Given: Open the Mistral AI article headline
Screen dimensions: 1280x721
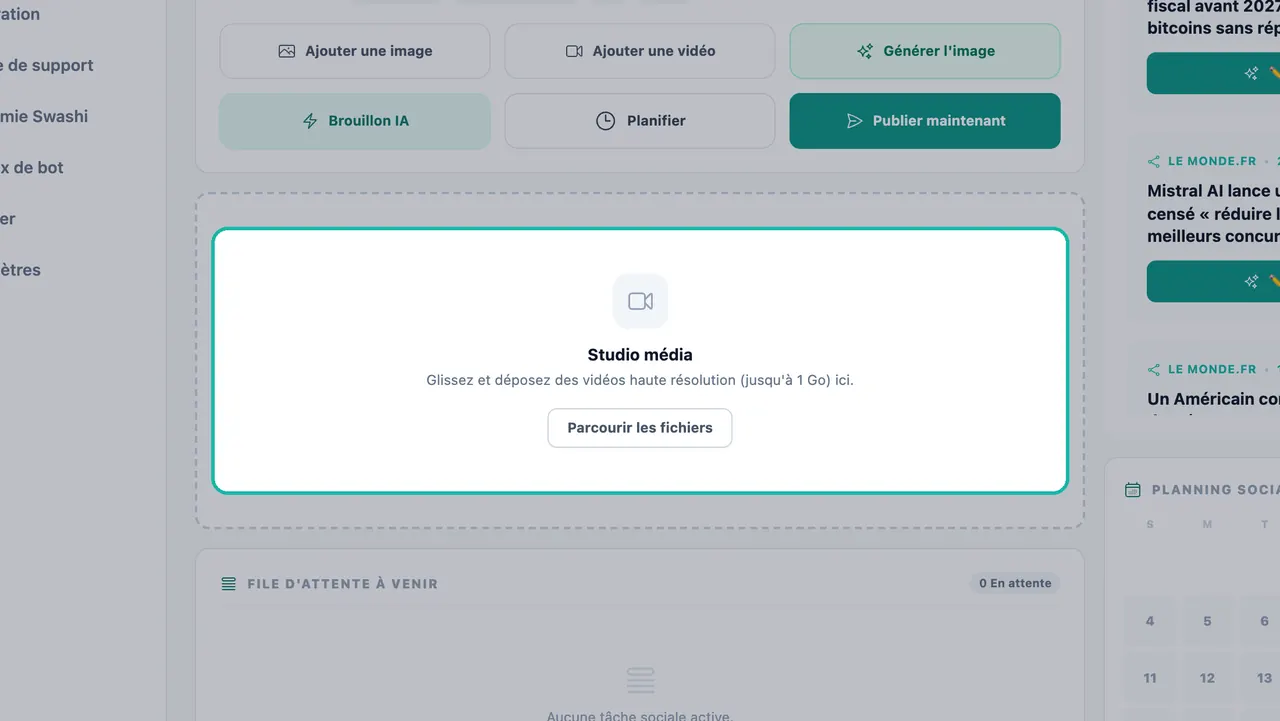Looking at the screenshot, I should (1214, 214).
